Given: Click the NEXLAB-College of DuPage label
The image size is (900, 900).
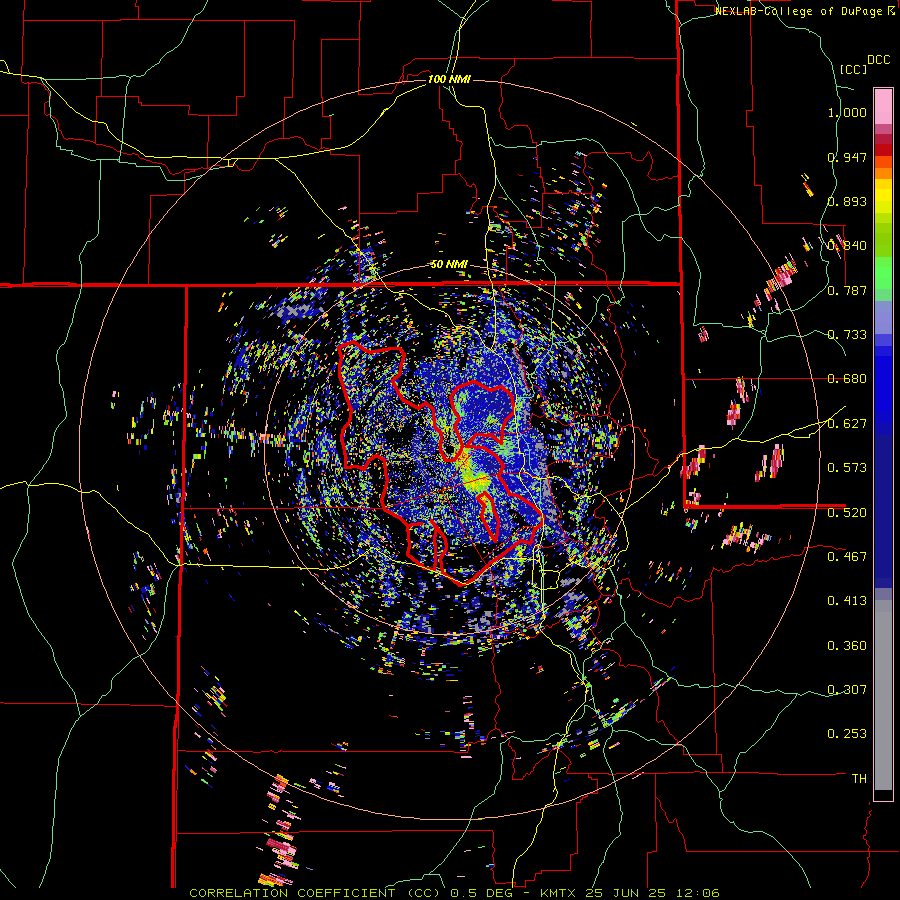Looking at the screenshot, I should (799, 11).
